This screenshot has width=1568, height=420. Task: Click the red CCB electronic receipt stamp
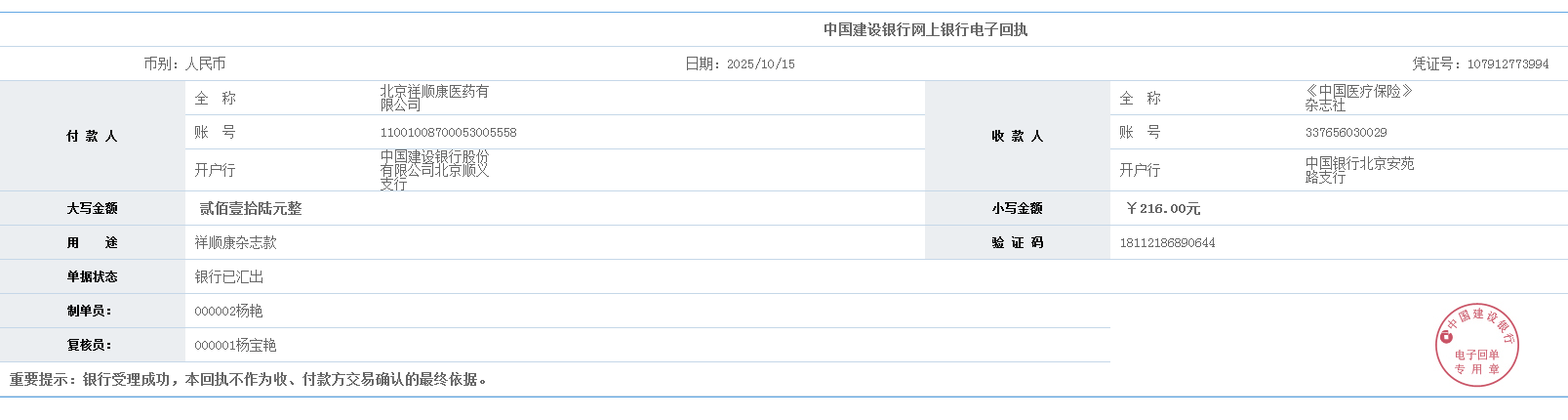[x=1476, y=345]
